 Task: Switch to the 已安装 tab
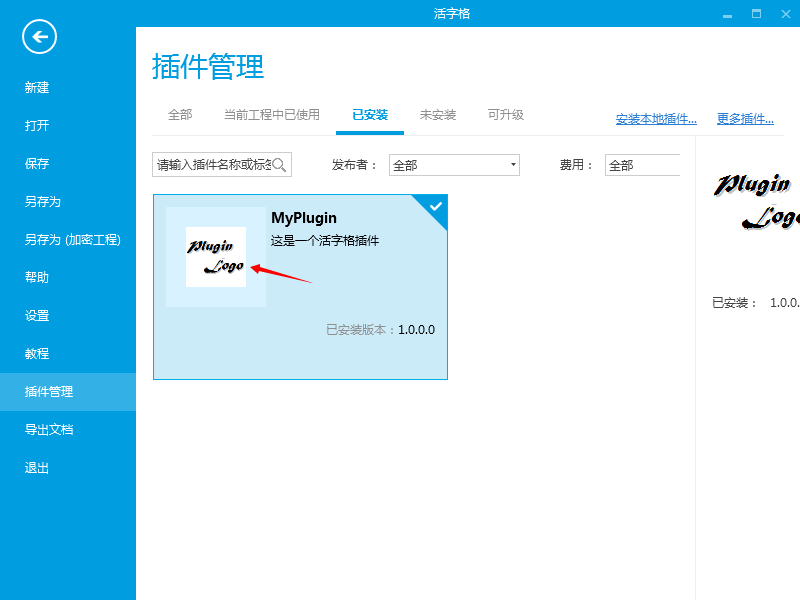[x=370, y=115]
